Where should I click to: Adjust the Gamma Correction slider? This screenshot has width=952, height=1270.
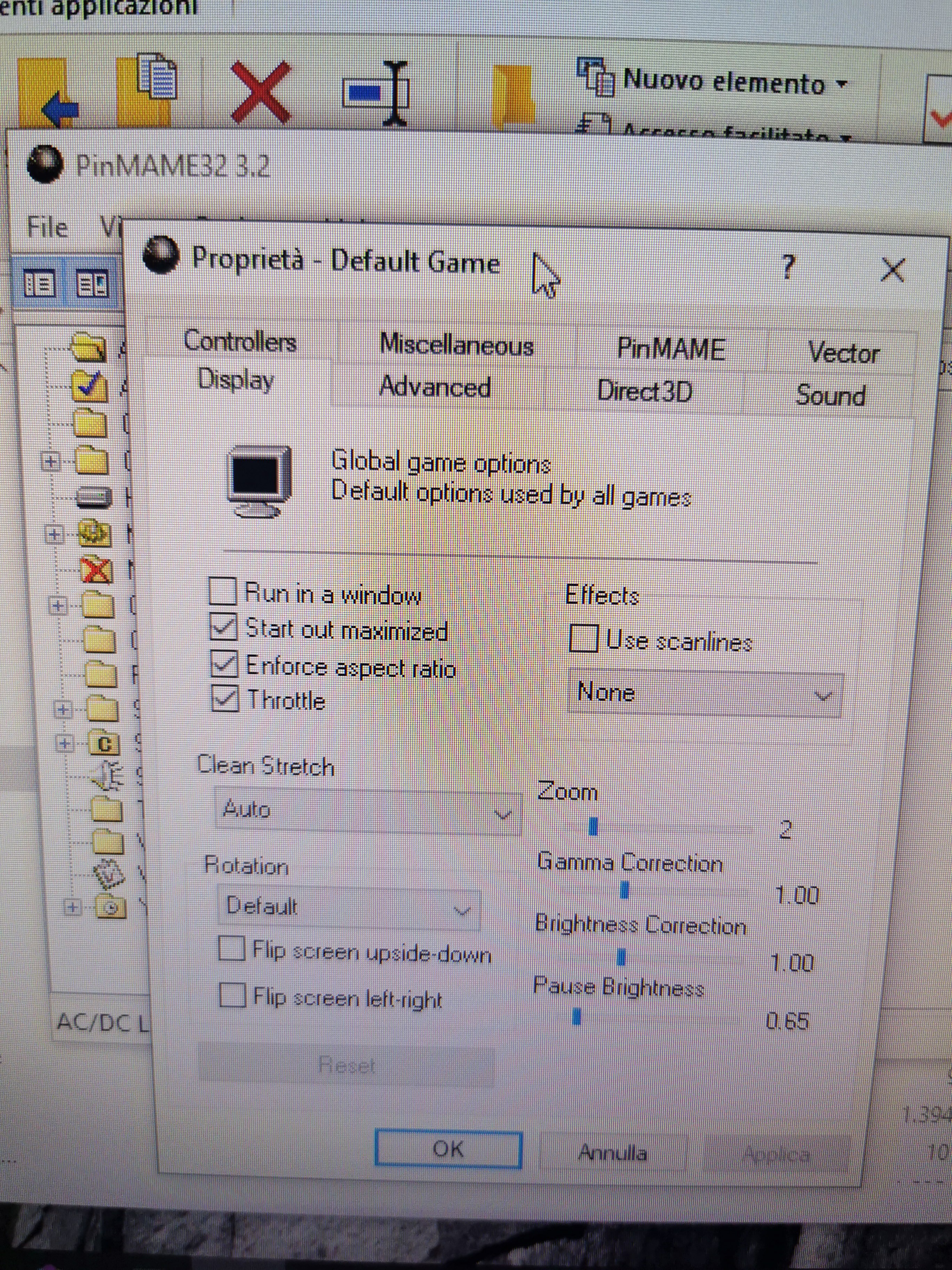coord(625,891)
